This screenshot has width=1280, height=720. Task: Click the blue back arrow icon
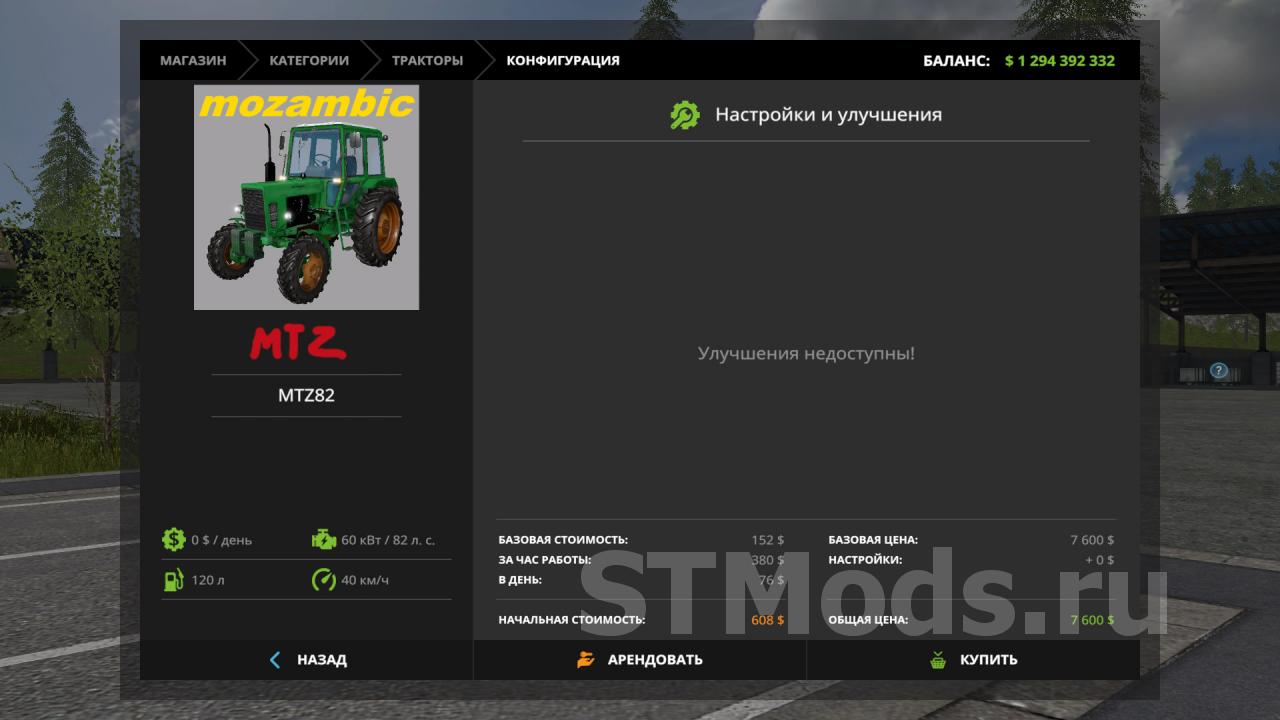(x=275, y=660)
